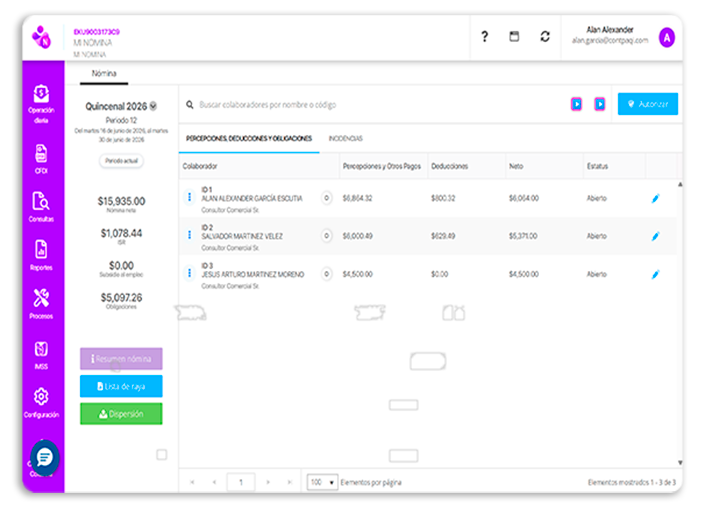Switch to the Nómina tab
Screen dimensions: 705x507
click(104, 73)
